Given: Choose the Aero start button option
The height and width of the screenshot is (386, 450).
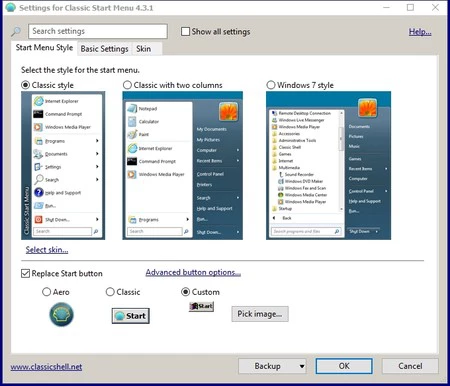Looking at the screenshot, I should coord(46,292).
